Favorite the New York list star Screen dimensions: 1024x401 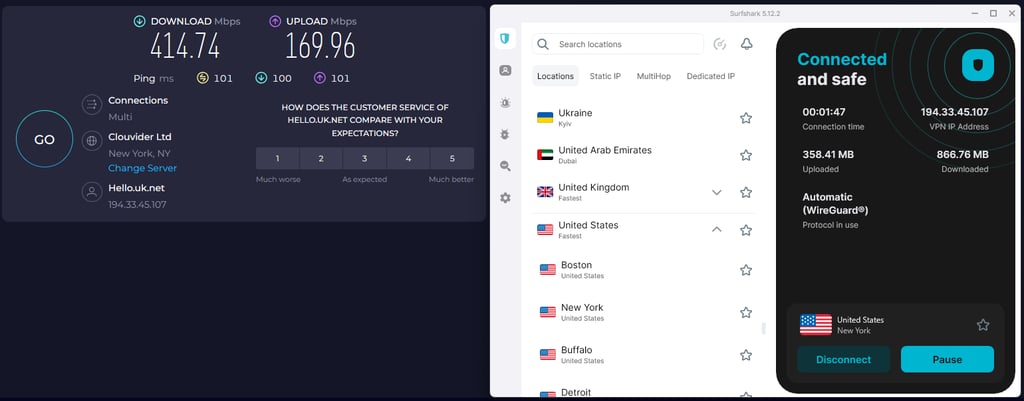point(746,313)
